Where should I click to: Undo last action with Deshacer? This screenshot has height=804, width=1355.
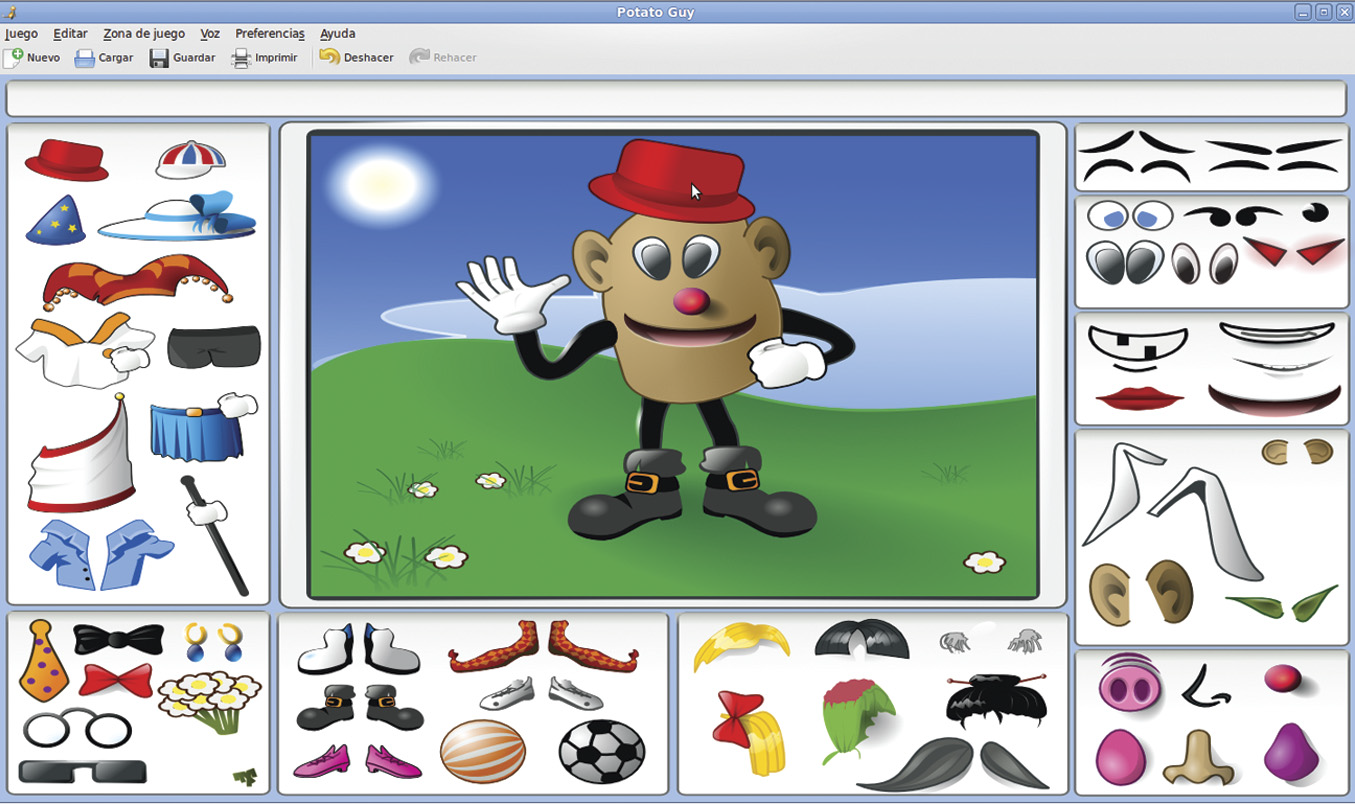point(356,58)
